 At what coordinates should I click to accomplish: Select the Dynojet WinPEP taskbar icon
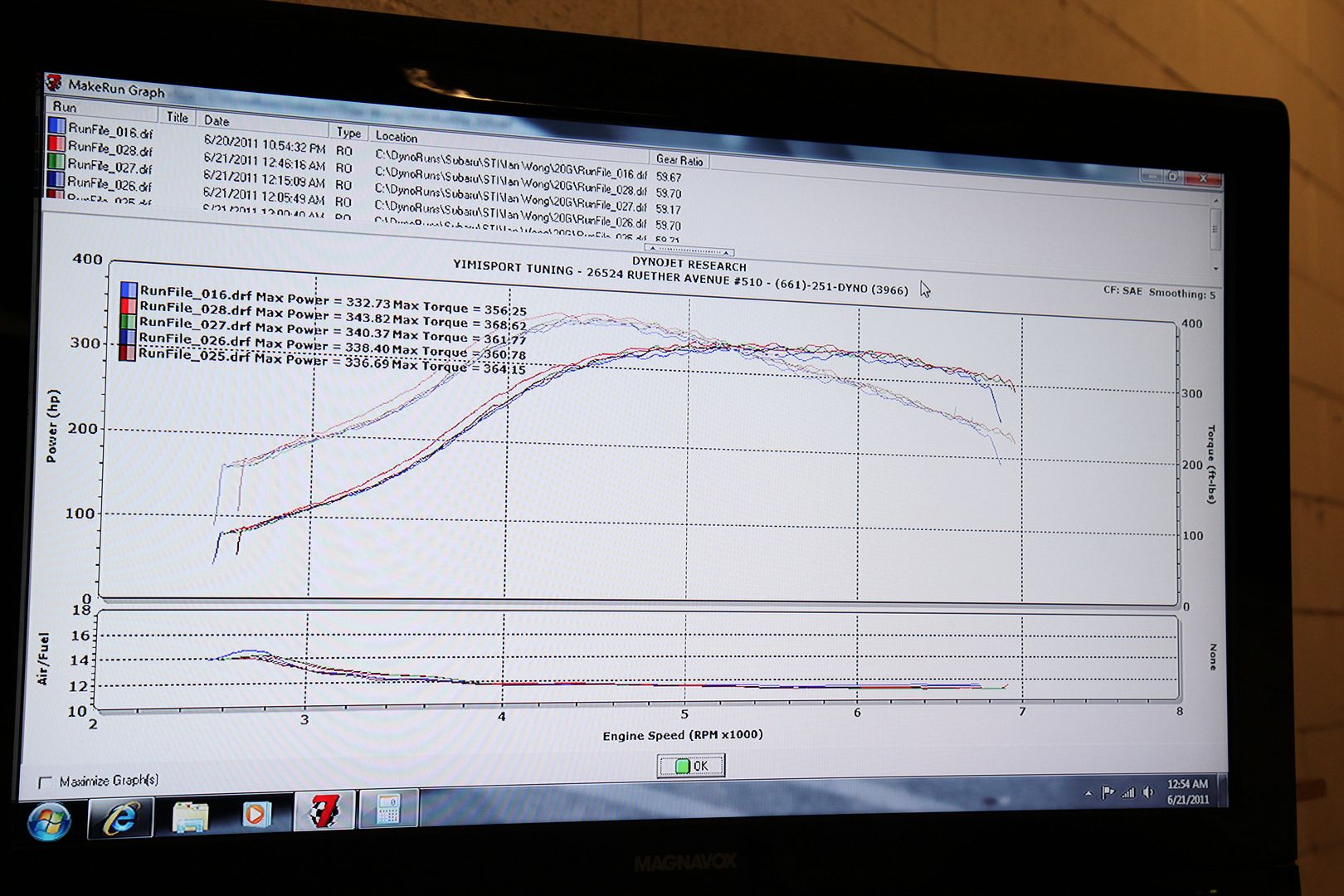coord(324,811)
